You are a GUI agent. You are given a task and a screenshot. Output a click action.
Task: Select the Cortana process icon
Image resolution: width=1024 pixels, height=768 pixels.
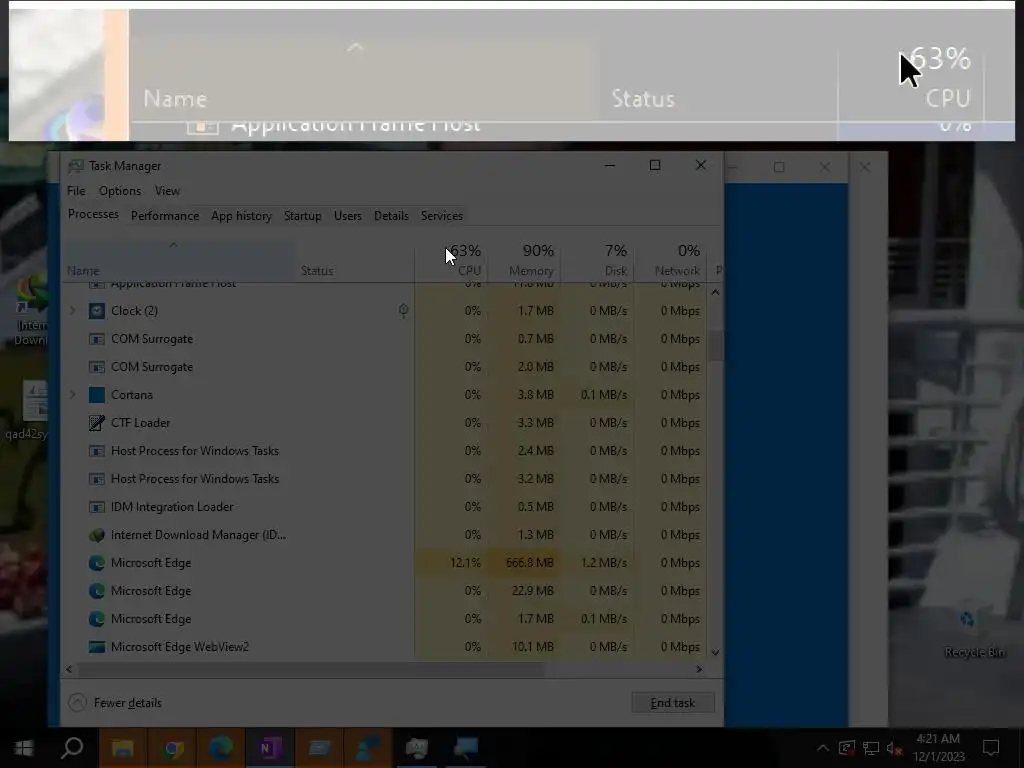pyautogui.click(x=97, y=394)
